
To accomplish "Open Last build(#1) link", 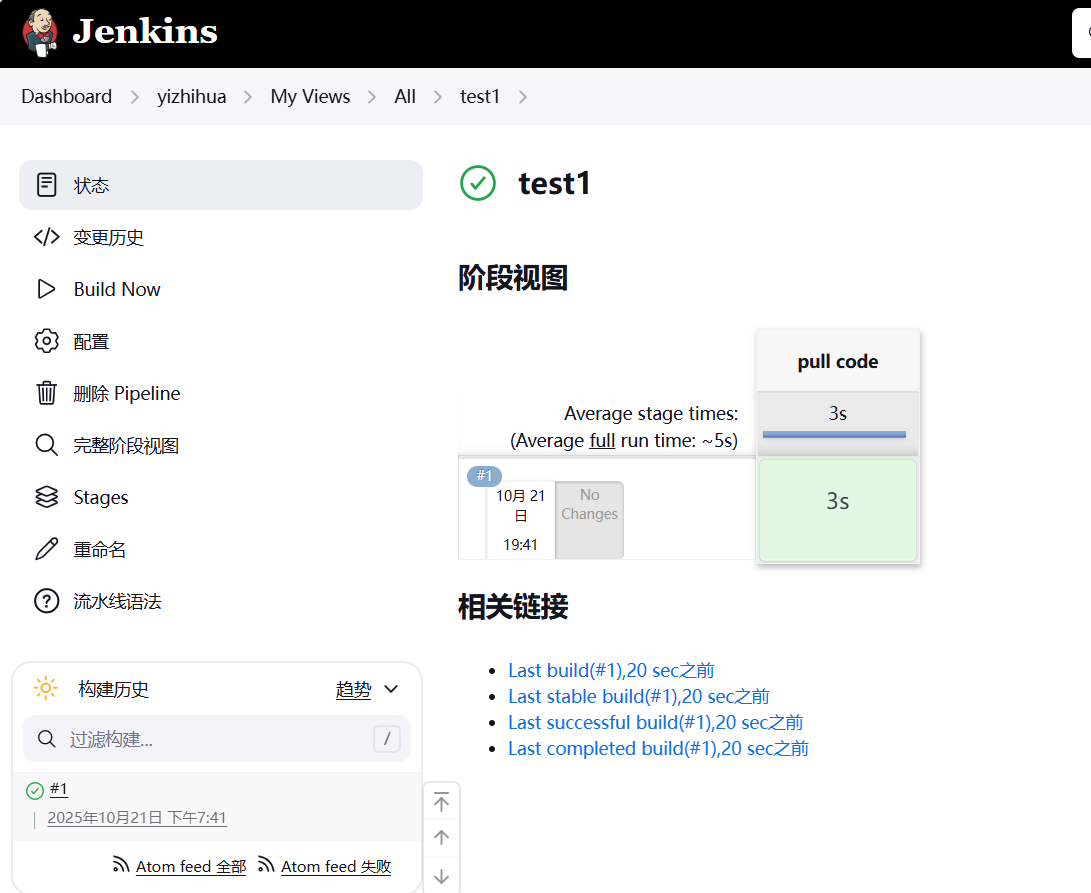I will pos(611,670).
